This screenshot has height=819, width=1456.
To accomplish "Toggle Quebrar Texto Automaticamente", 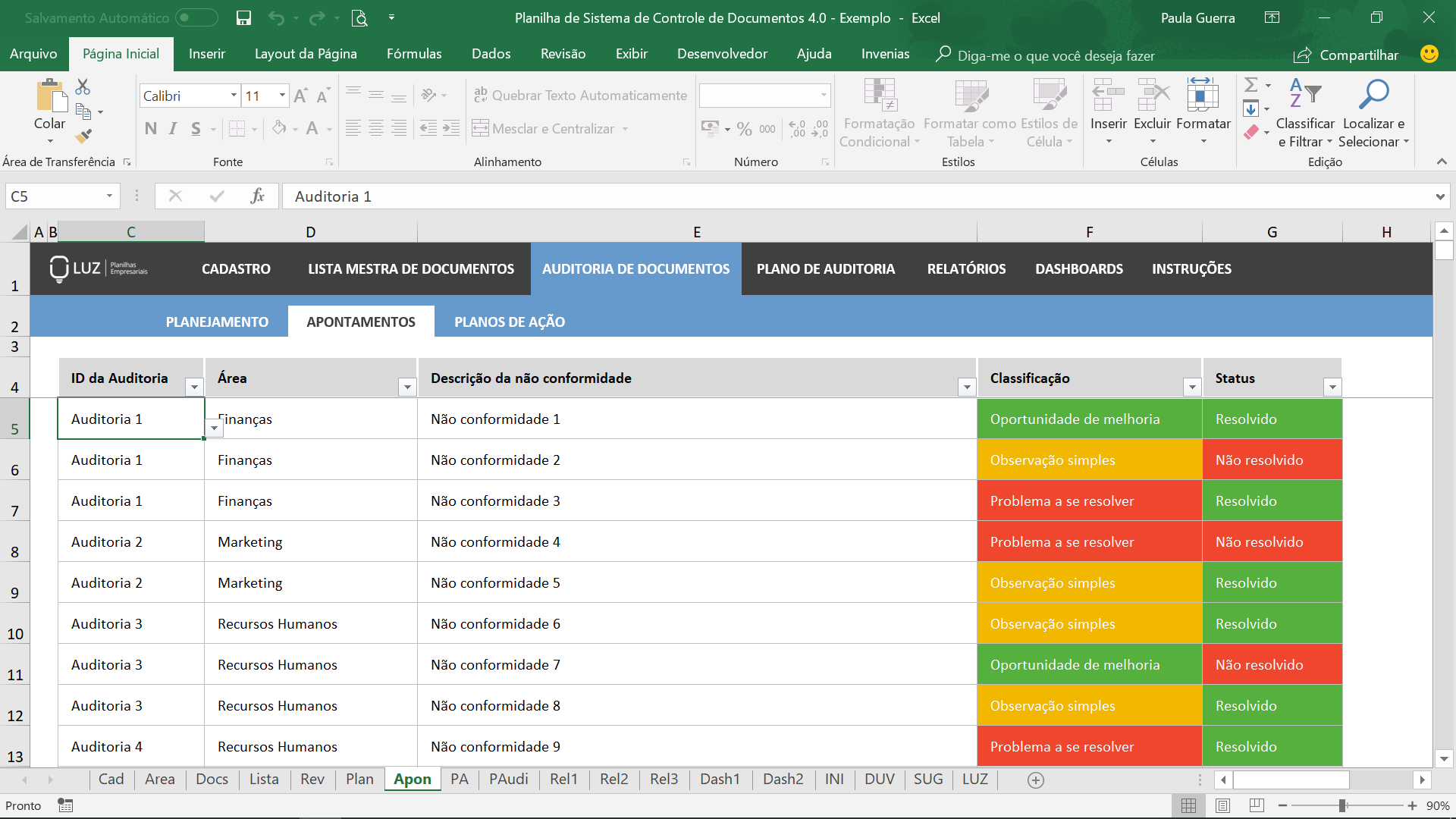I will pos(580,96).
